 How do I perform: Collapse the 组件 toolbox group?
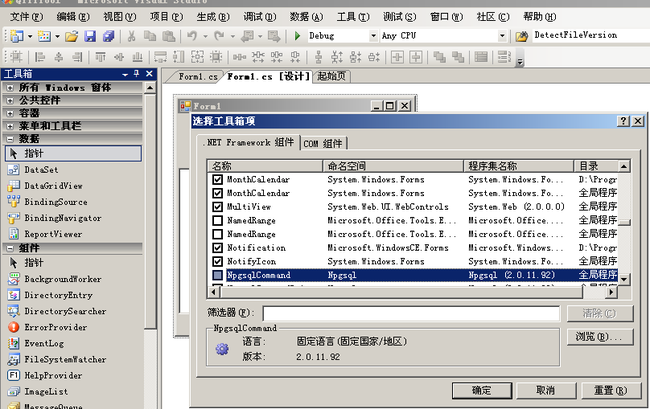pyautogui.click(x=10, y=249)
